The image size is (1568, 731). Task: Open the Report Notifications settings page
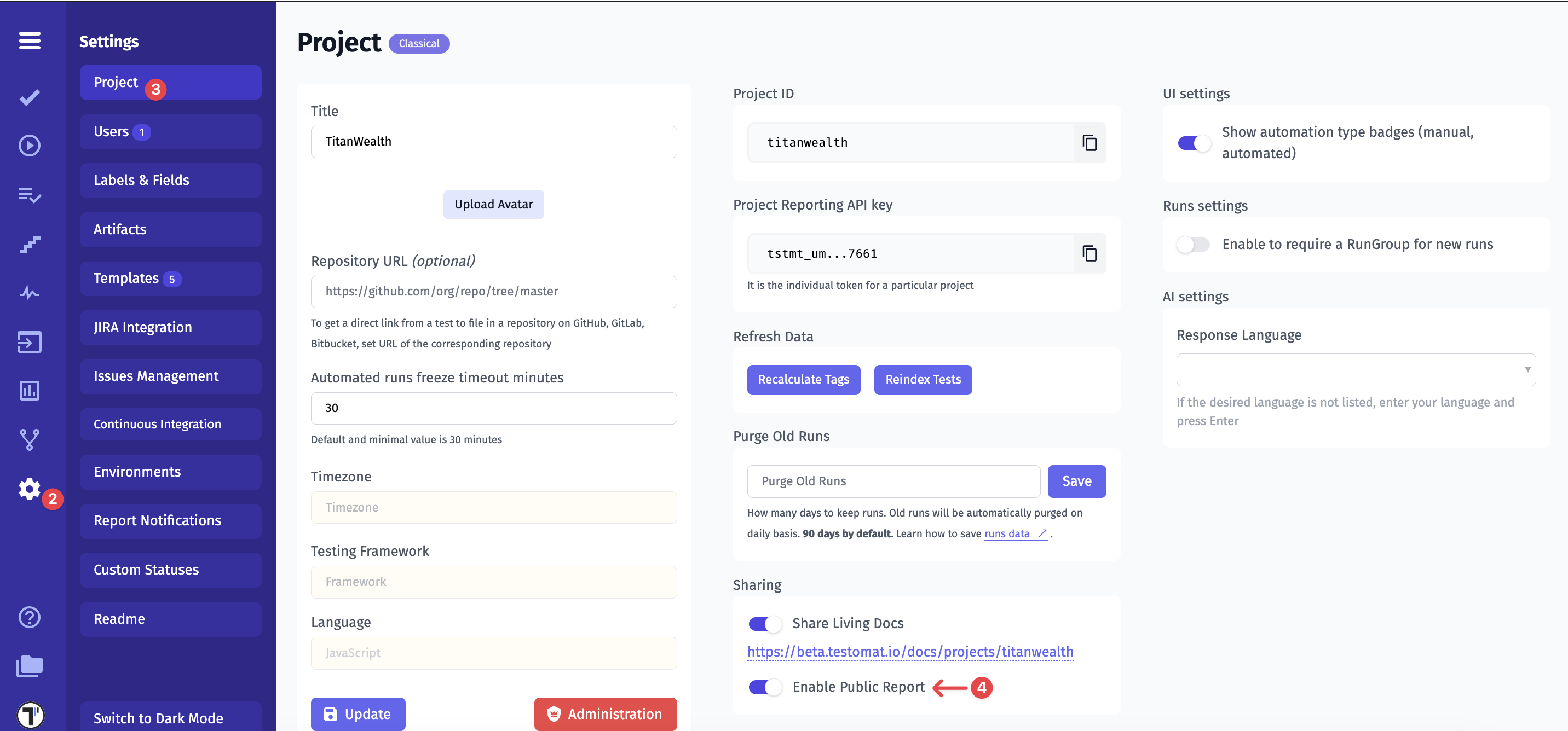coord(170,520)
